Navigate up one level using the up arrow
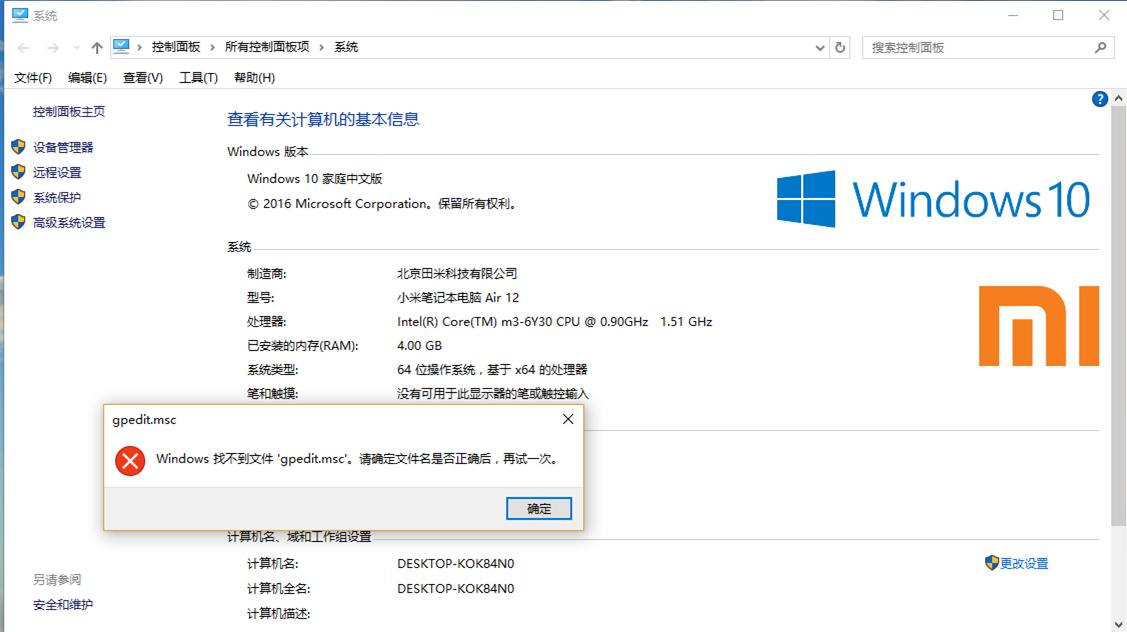 click(96, 46)
